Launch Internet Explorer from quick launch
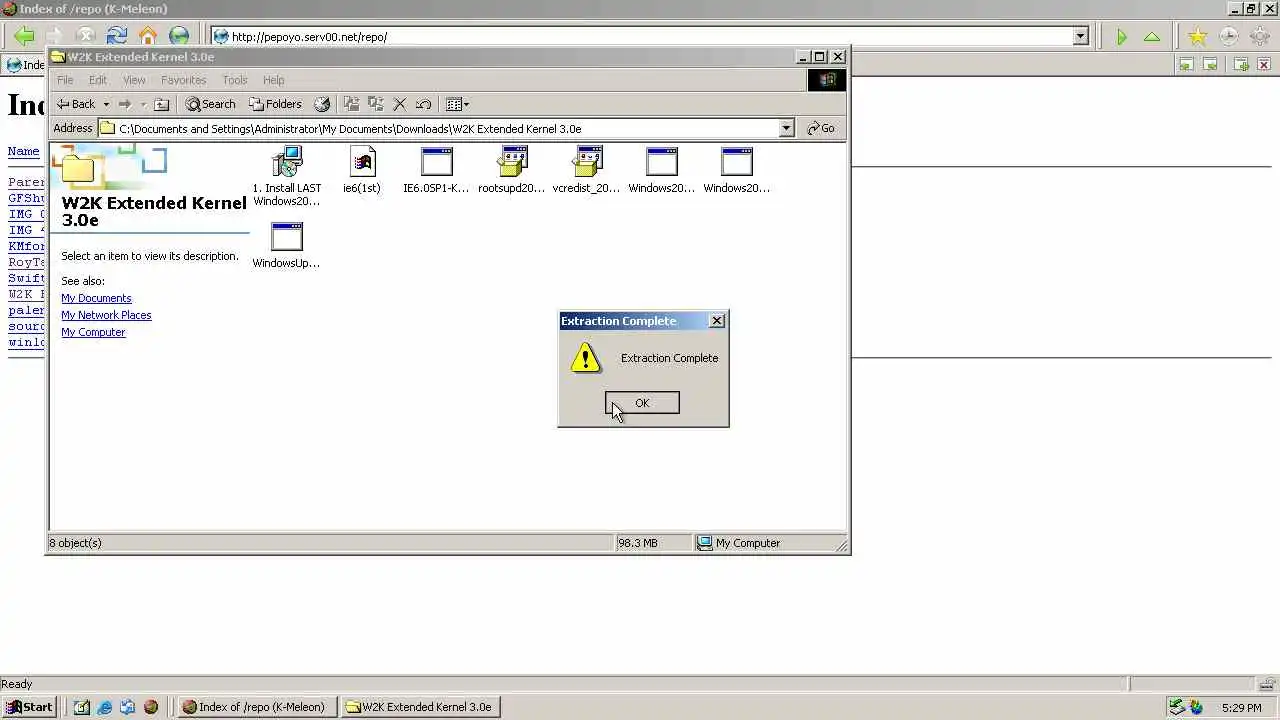Viewport: 1280px width, 720px height. pyautogui.click(x=105, y=707)
